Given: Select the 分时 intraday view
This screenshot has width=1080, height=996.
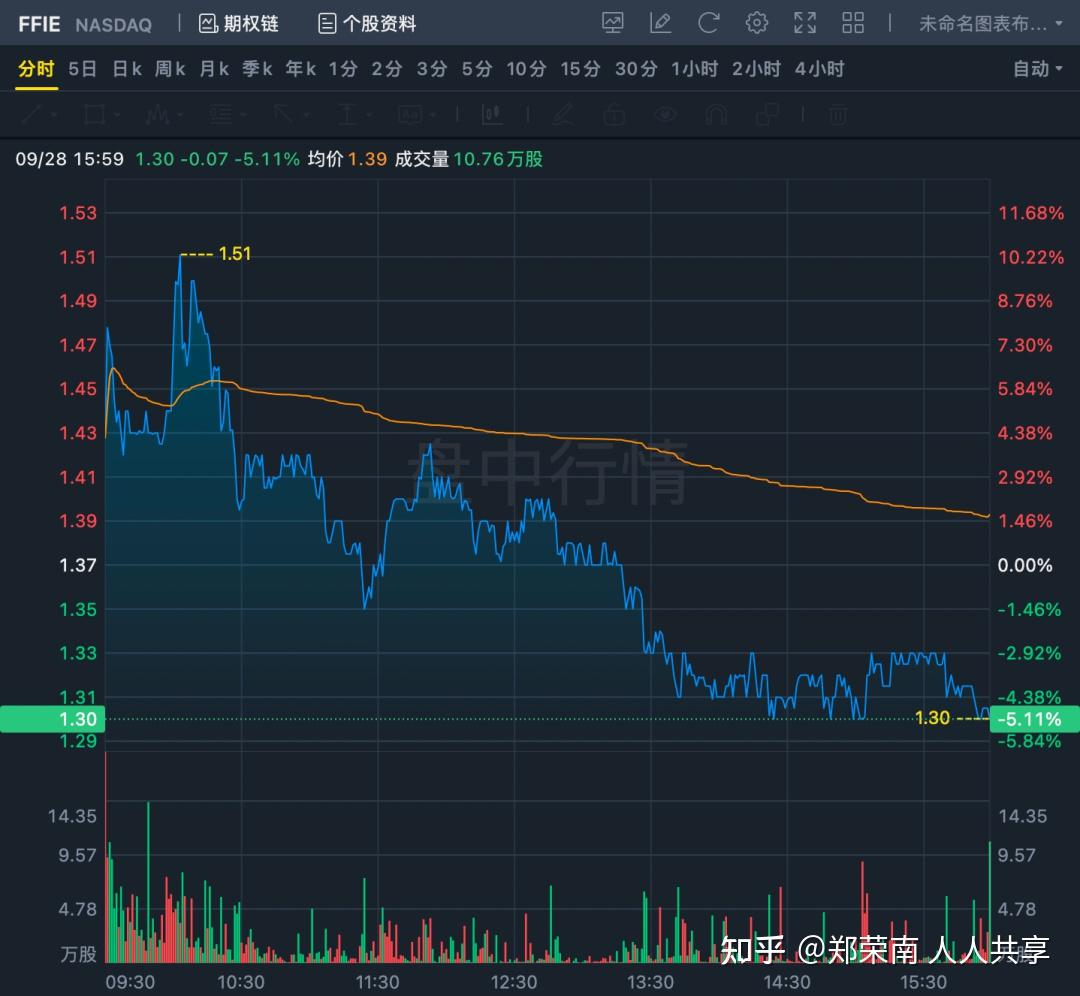Looking at the screenshot, I should coord(36,69).
